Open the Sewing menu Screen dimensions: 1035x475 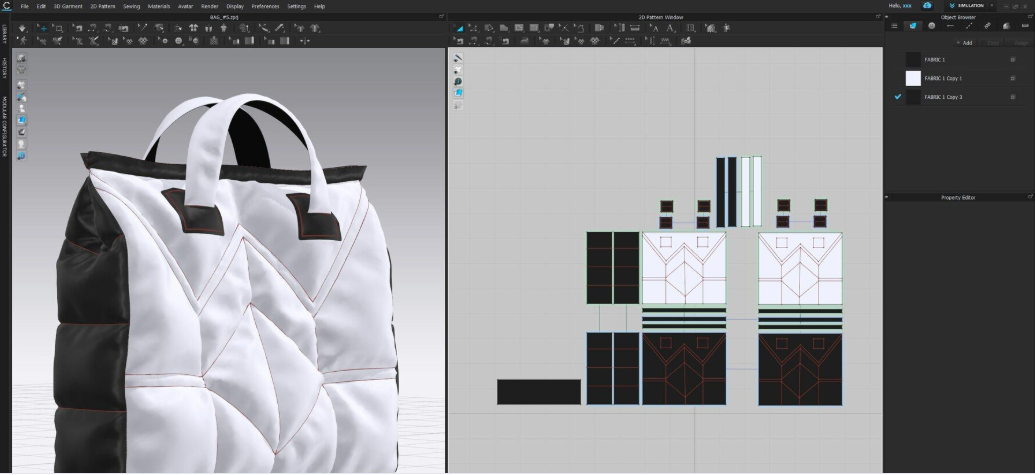click(x=131, y=6)
